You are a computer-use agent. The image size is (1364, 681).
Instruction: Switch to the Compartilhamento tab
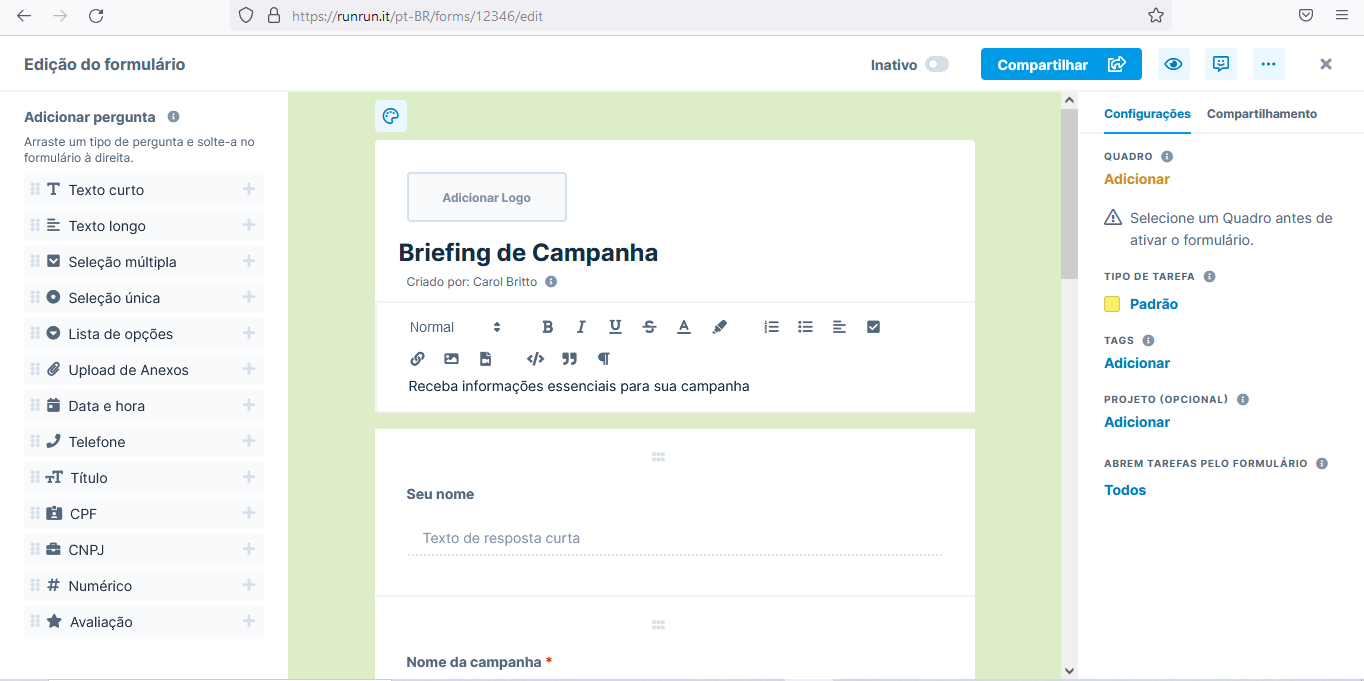pos(1262,114)
